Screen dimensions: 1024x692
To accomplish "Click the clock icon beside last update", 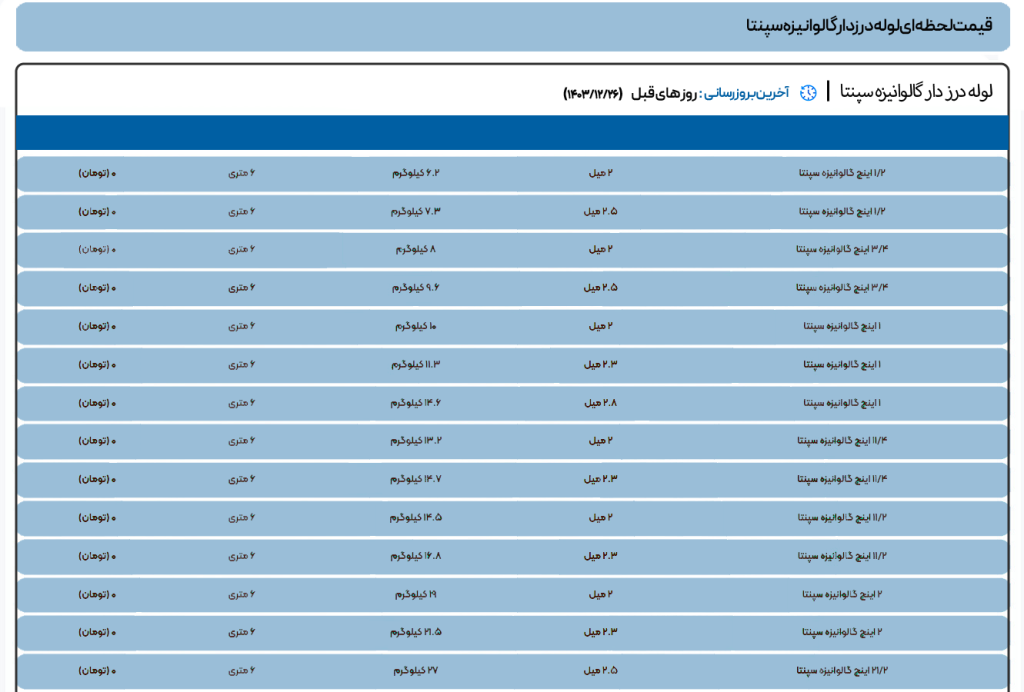I will [807, 93].
